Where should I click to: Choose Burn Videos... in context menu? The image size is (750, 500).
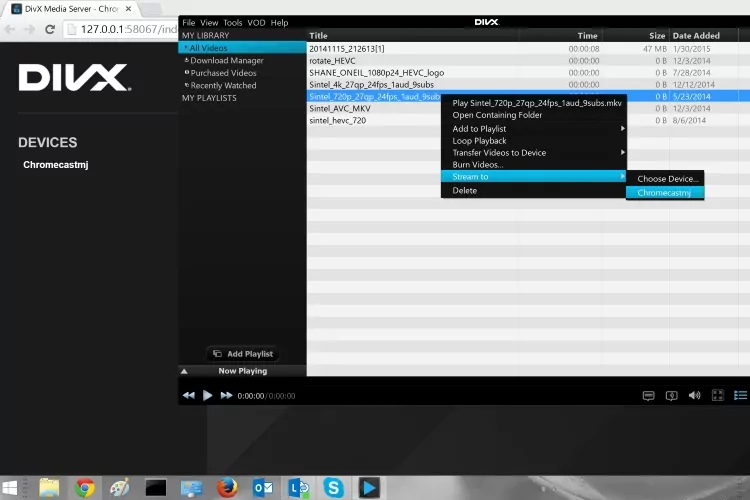pos(533,165)
